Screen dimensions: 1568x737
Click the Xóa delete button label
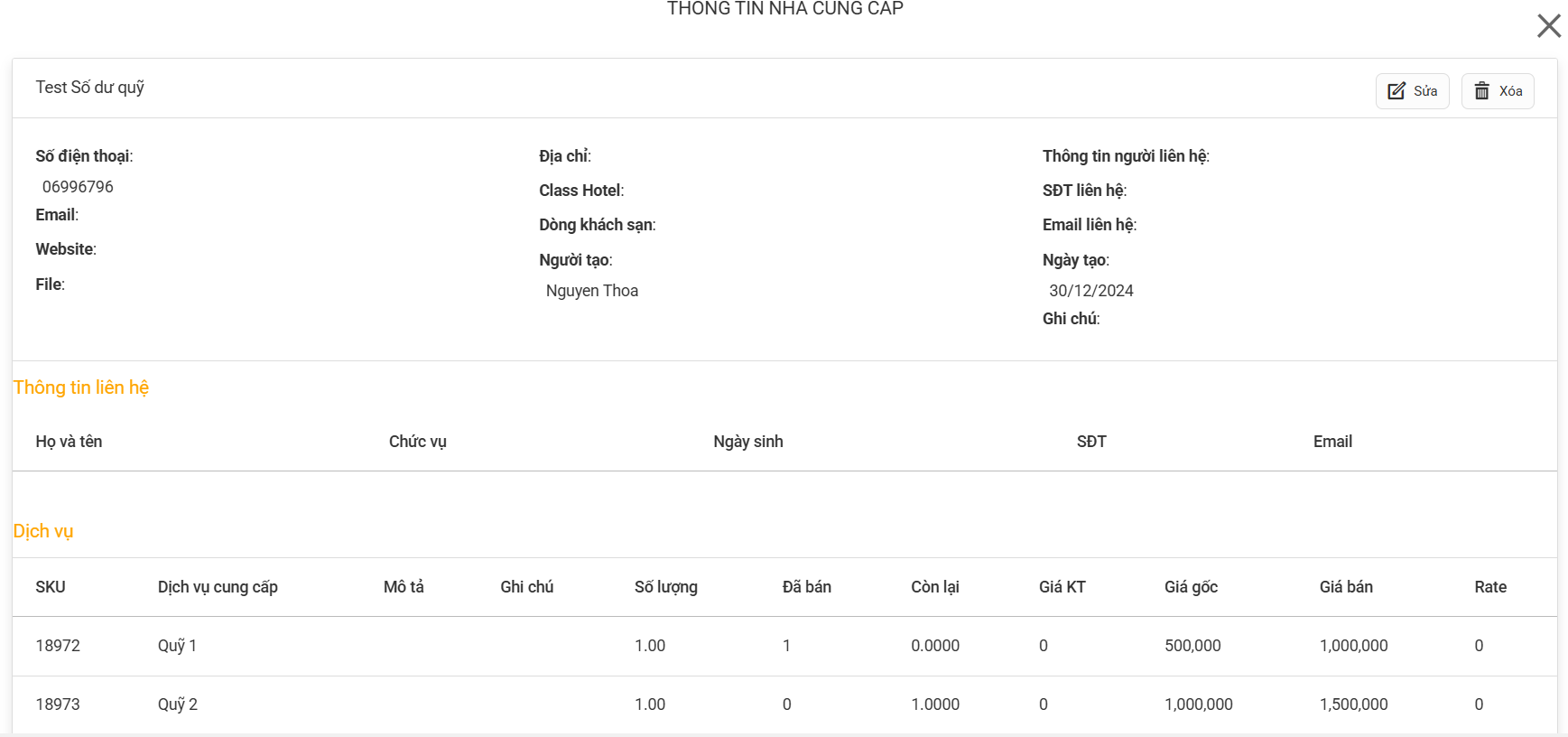click(x=1510, y=91)
